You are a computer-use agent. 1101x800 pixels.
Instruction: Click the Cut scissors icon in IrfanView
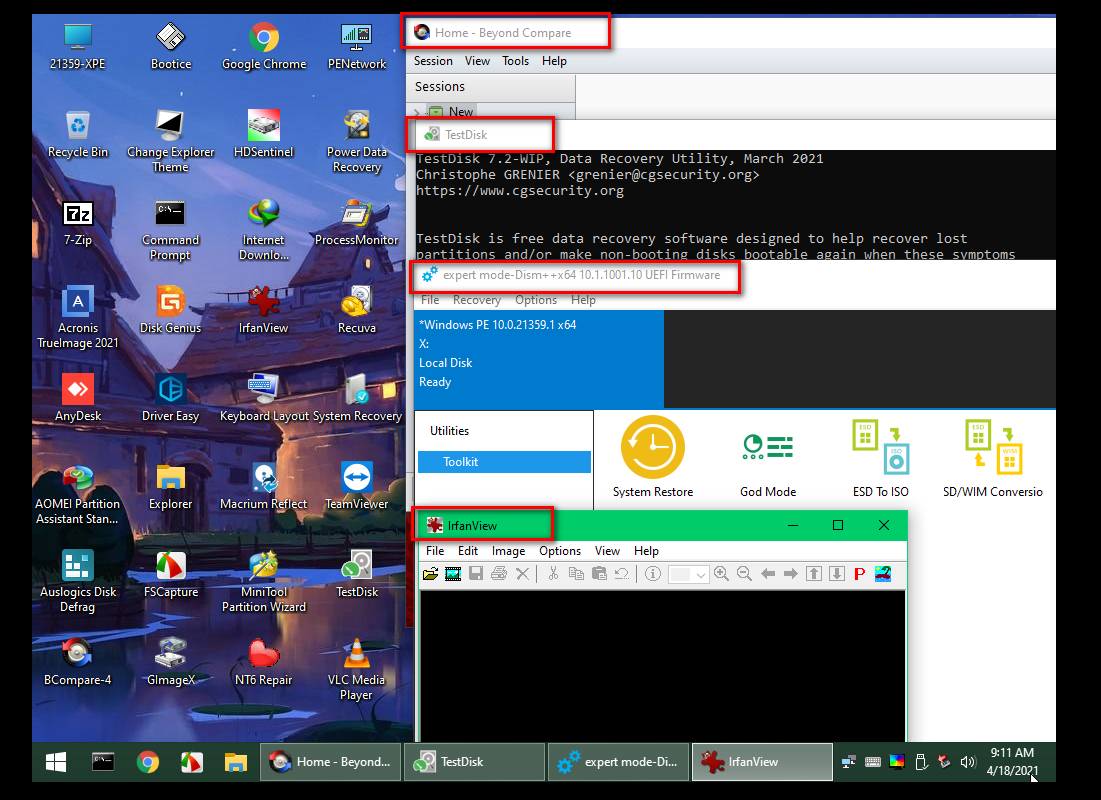(553, 574)
